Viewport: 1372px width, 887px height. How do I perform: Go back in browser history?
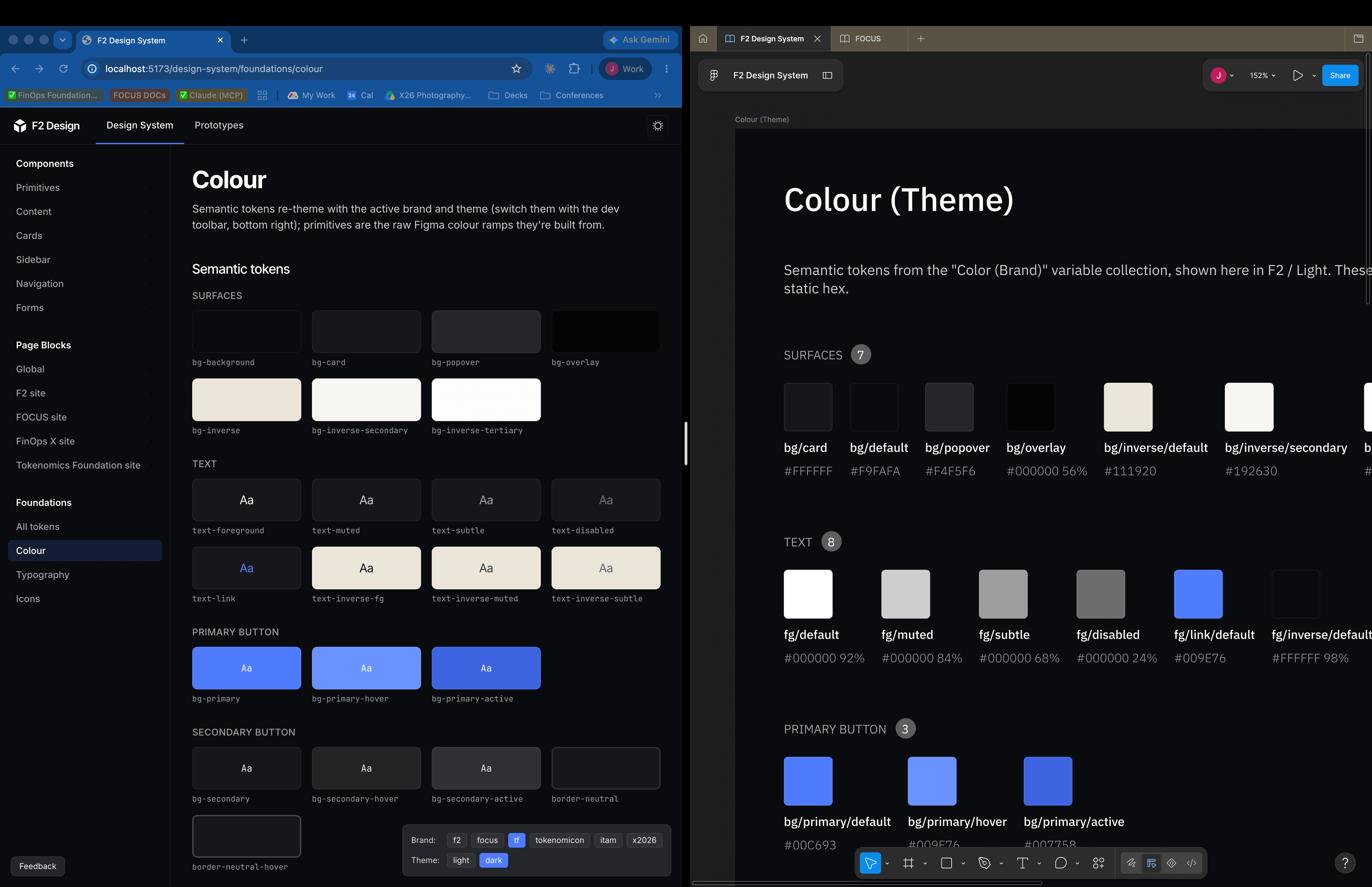(16, 69)
